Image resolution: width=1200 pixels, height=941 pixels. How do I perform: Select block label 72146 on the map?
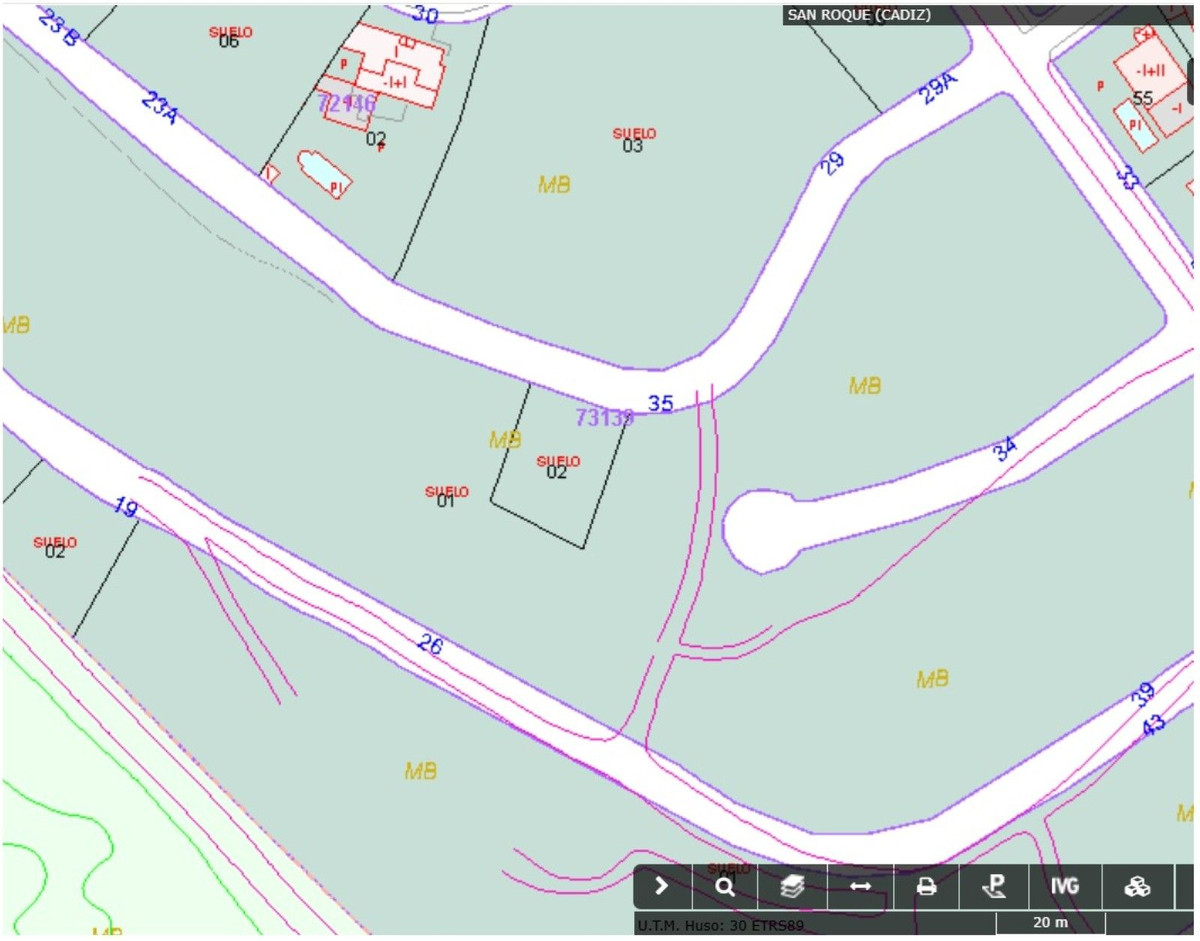point(347,104)
